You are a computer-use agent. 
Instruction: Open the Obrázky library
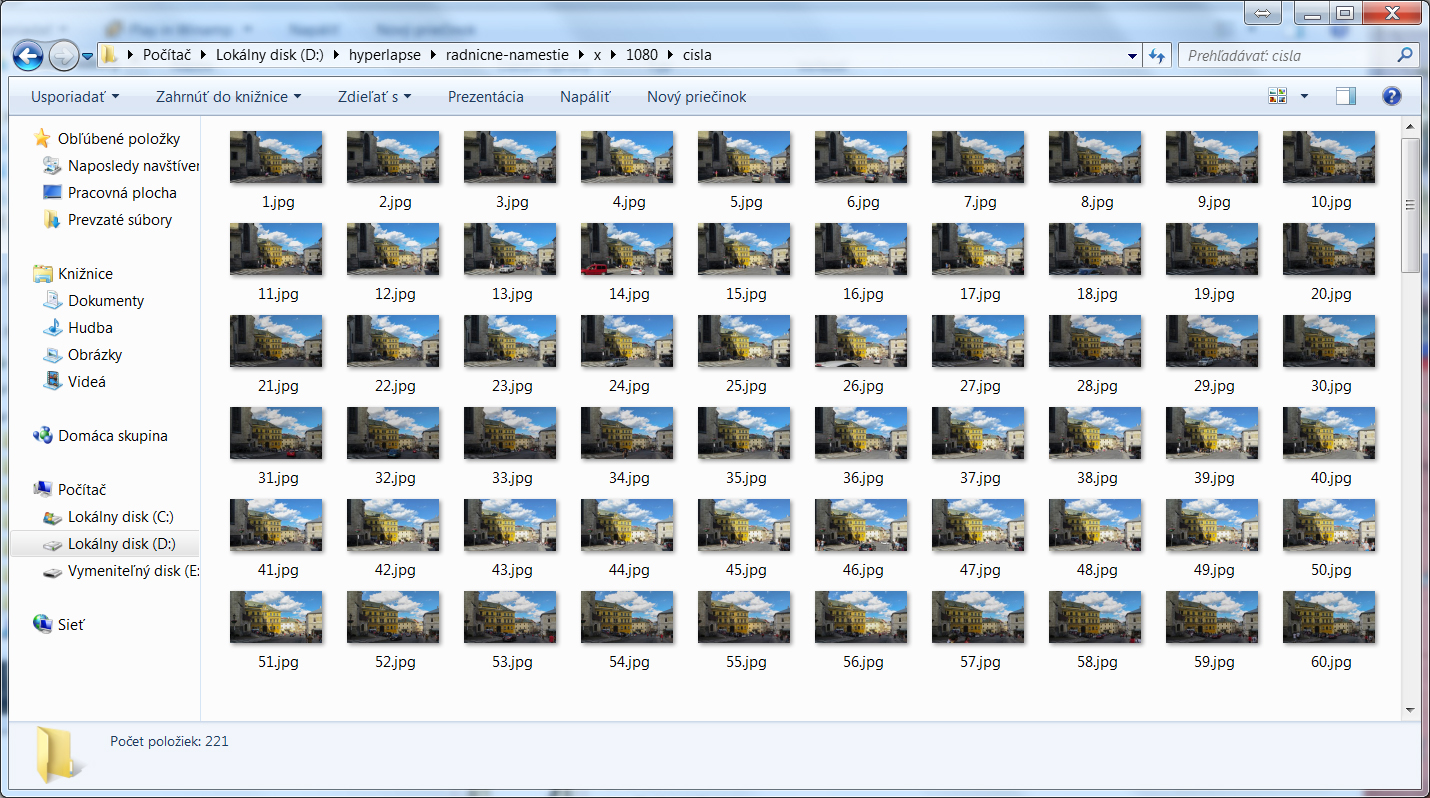point(83,355)
